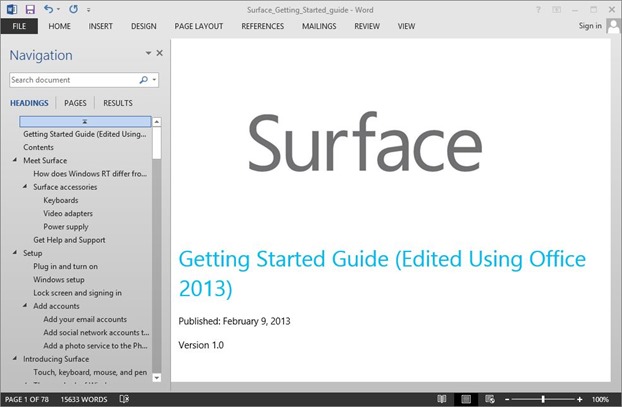
Task: Open the Navigation pane task options arrow
Action: pyautogui.click(x=148, y=53)
